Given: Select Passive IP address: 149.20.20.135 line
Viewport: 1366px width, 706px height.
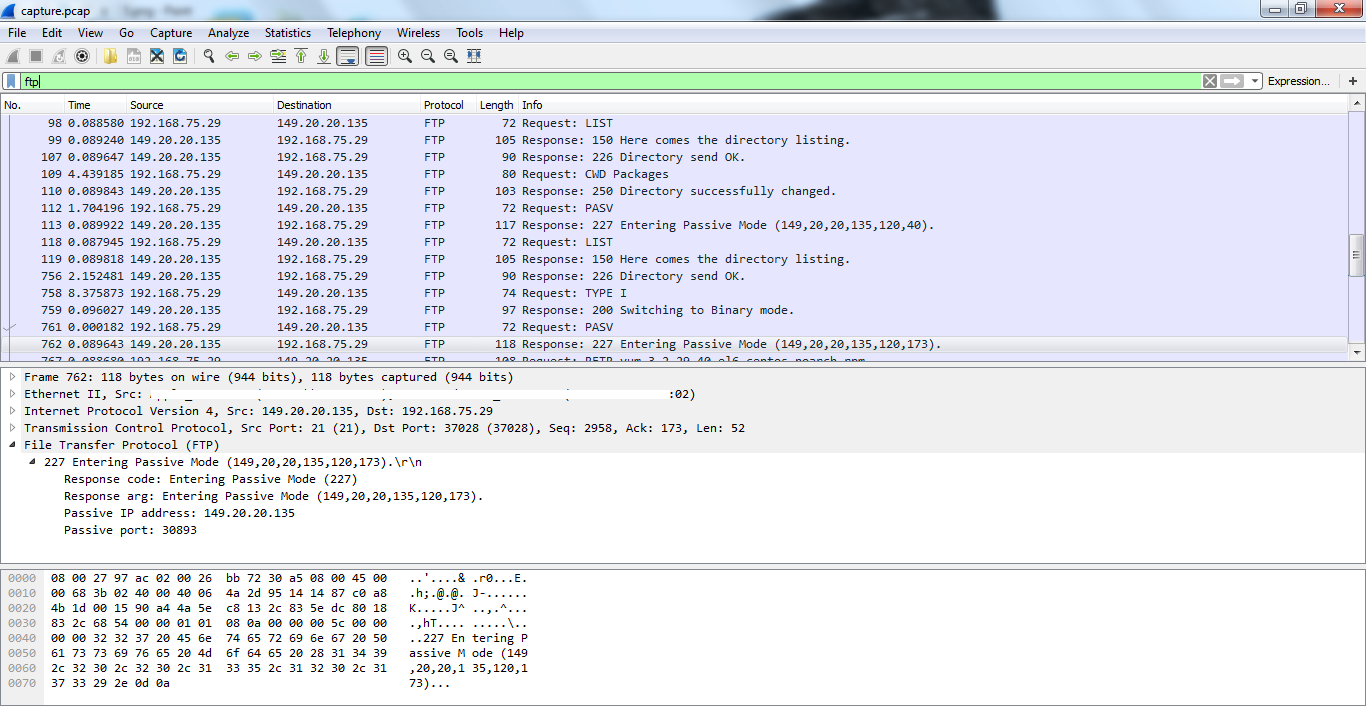Looking at the screenshot, I should click(179, 513).
